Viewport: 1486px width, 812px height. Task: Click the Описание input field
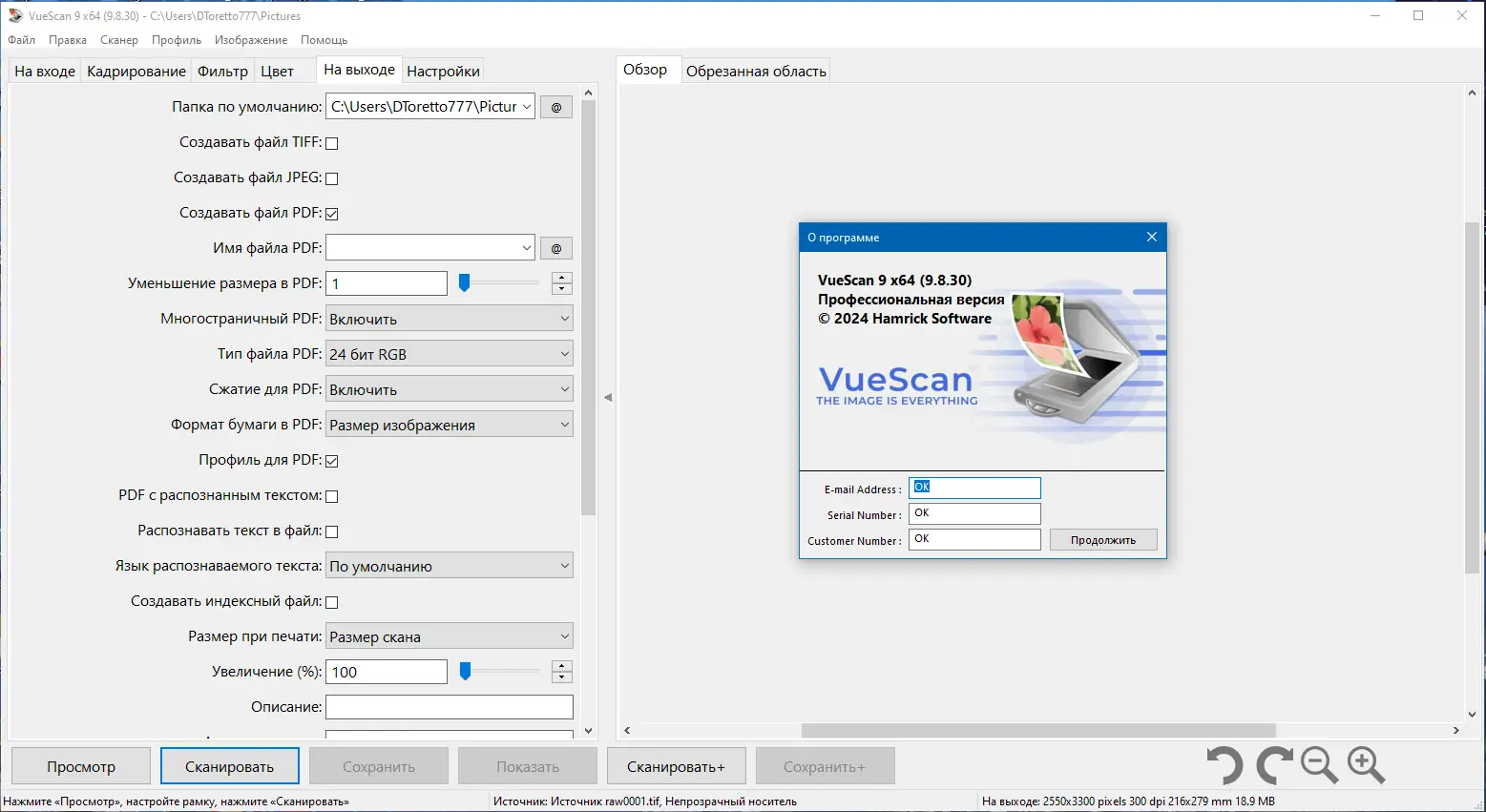tap(449, 706)
